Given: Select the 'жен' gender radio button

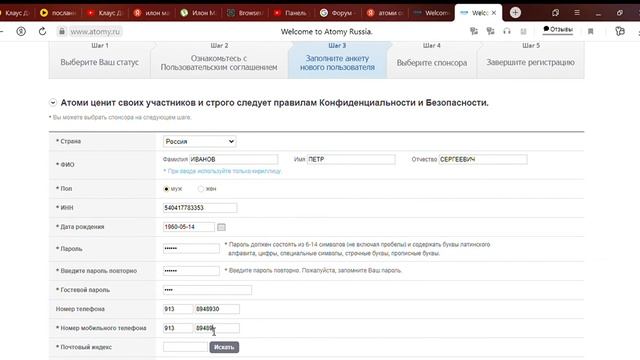Looking at the screenshot, I should tap(200, 189).
